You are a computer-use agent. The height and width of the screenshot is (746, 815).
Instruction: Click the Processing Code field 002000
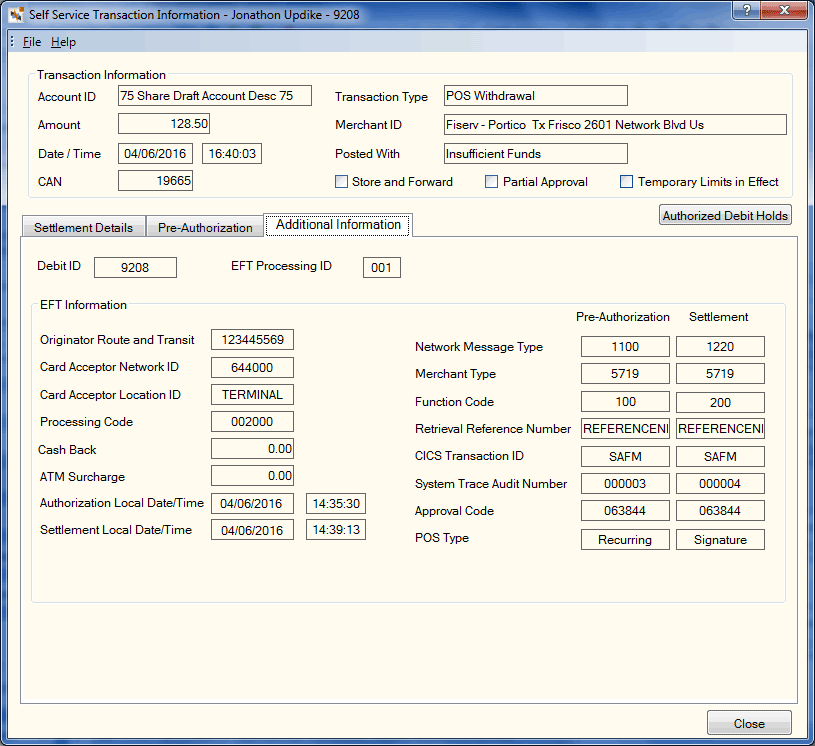click(252, 422)
